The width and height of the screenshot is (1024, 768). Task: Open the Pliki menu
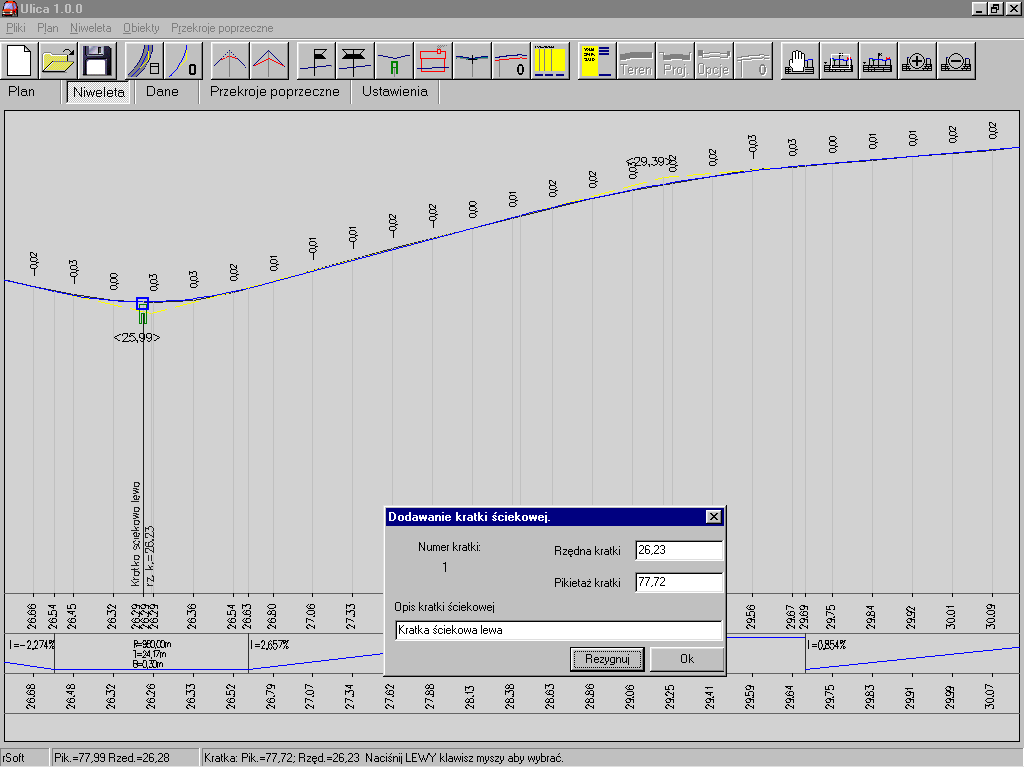tap(16, 28)
